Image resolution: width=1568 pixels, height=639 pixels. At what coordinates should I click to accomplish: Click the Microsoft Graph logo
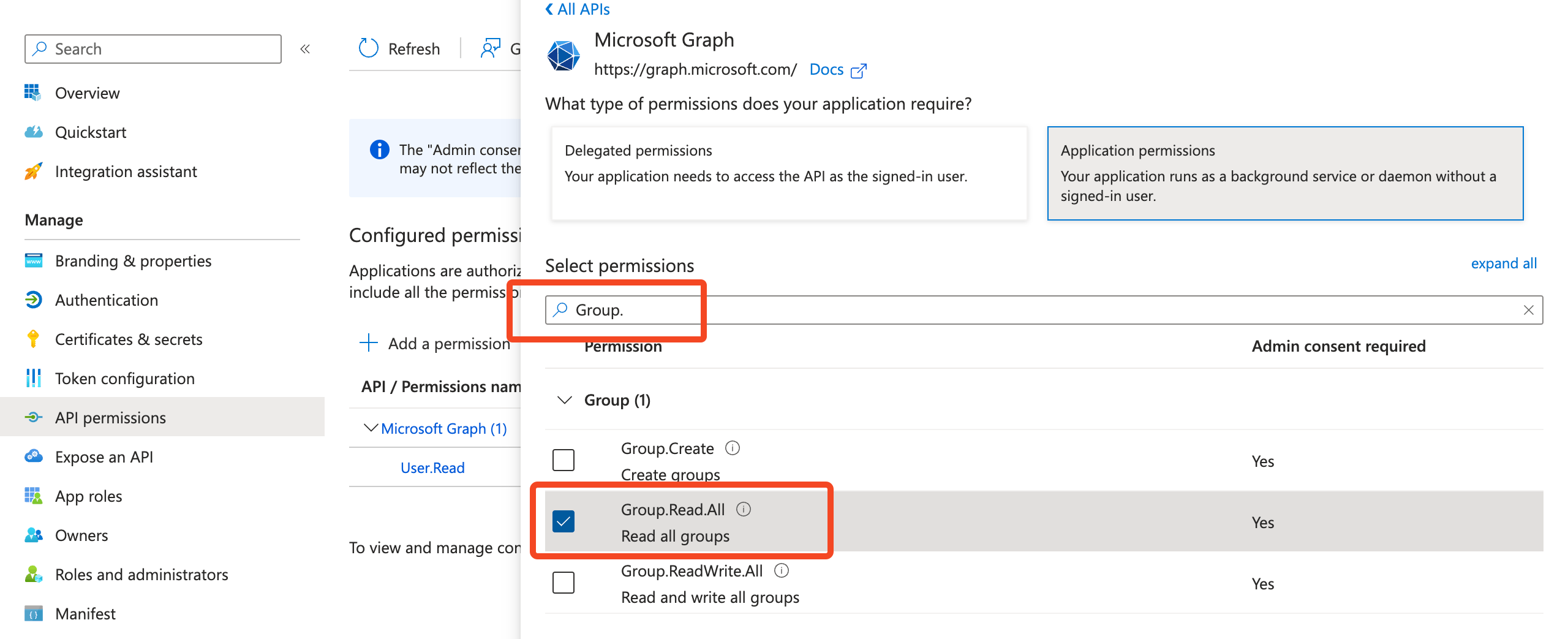563,56
